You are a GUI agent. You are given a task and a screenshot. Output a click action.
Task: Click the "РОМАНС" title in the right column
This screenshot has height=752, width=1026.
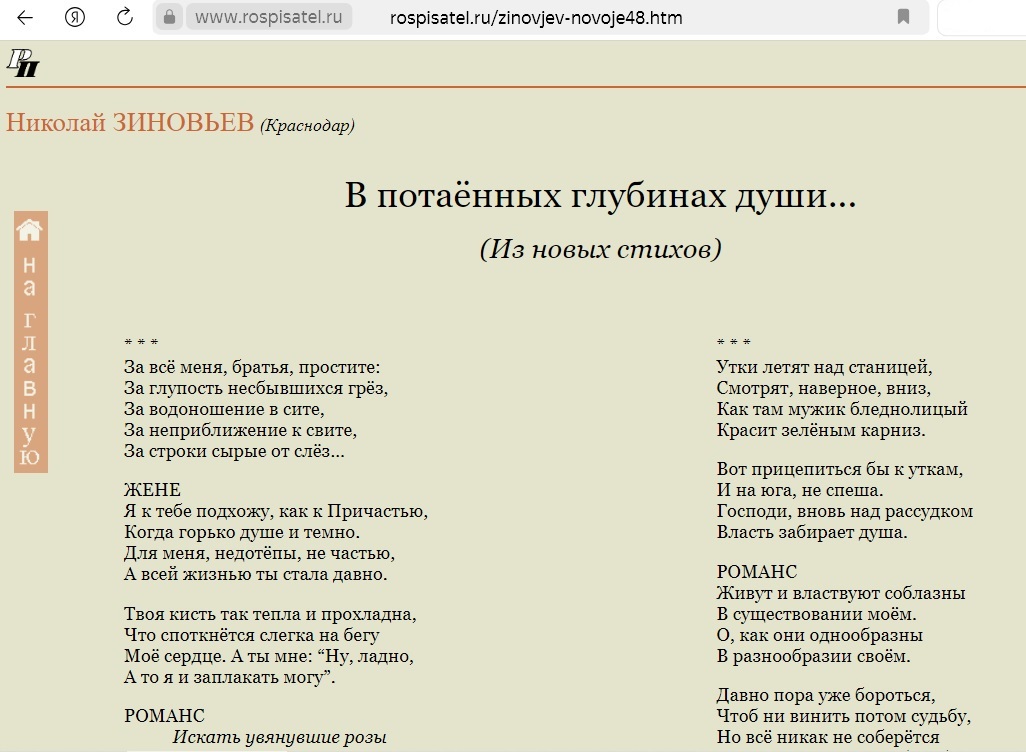tap(757, 572)
